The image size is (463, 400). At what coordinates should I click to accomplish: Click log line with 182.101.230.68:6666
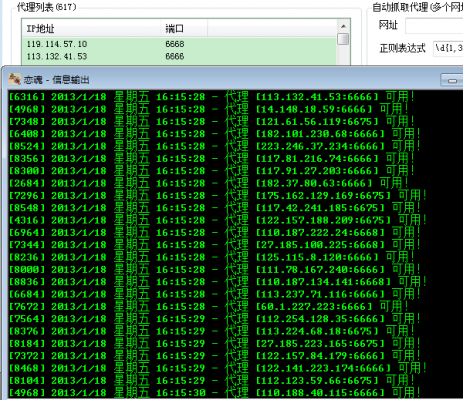(215, 134)
